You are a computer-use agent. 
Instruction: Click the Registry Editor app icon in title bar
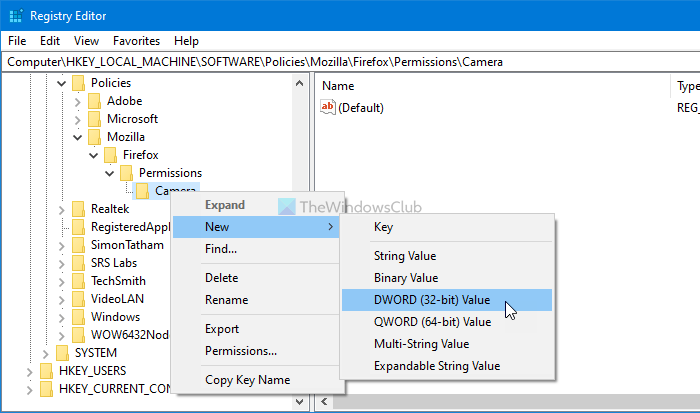click(x=16, y=16)
